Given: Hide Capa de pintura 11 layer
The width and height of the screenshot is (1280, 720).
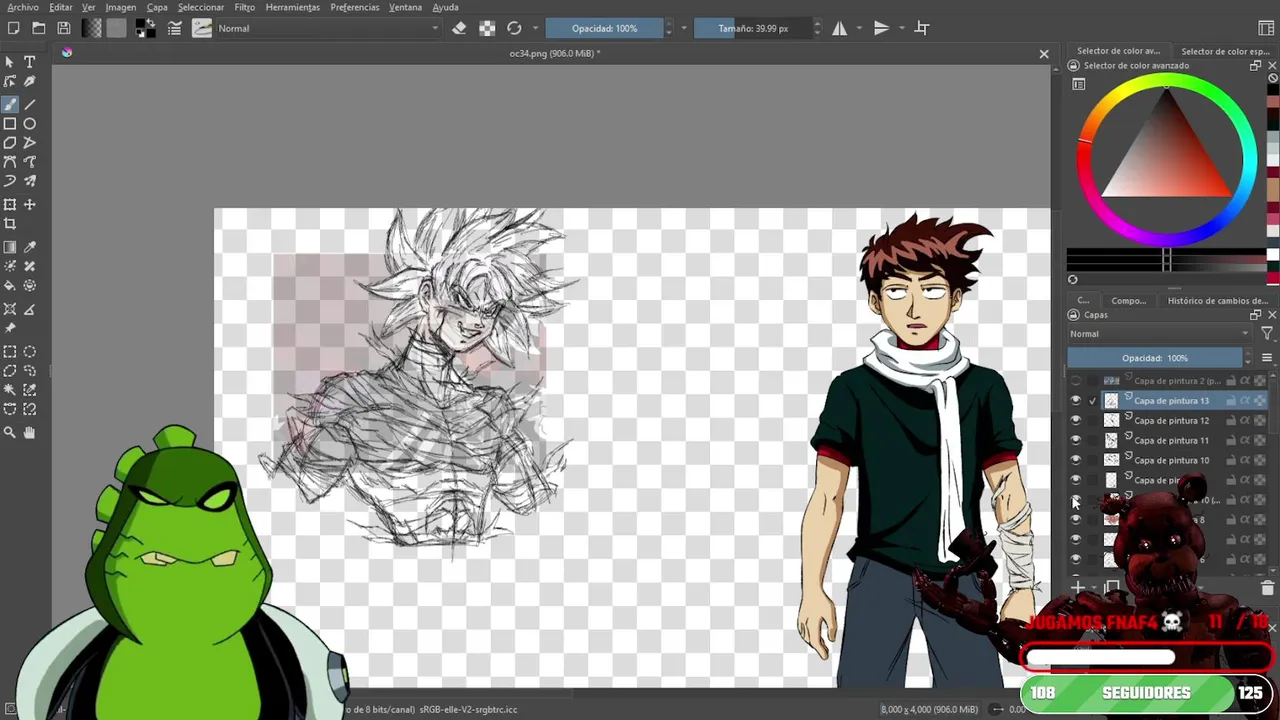Looking at the screenshot, I should [x=1076, y=440].
